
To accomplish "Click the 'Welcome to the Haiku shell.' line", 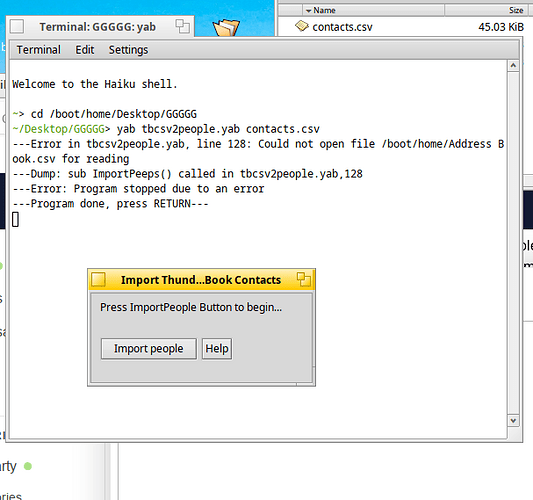I will (95, 84).
